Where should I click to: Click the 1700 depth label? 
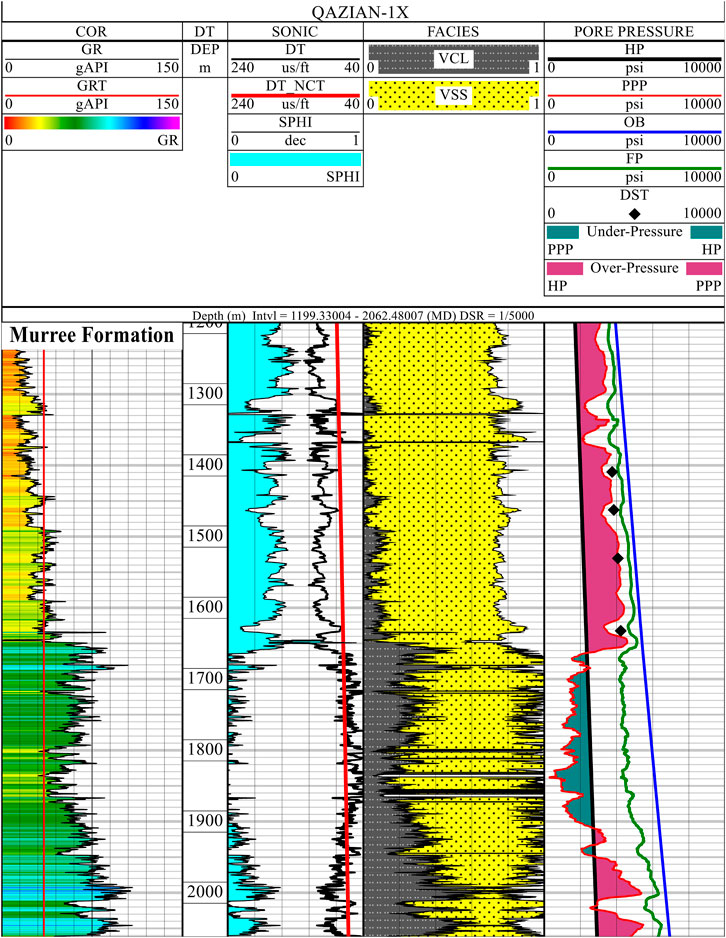(205, 678)
